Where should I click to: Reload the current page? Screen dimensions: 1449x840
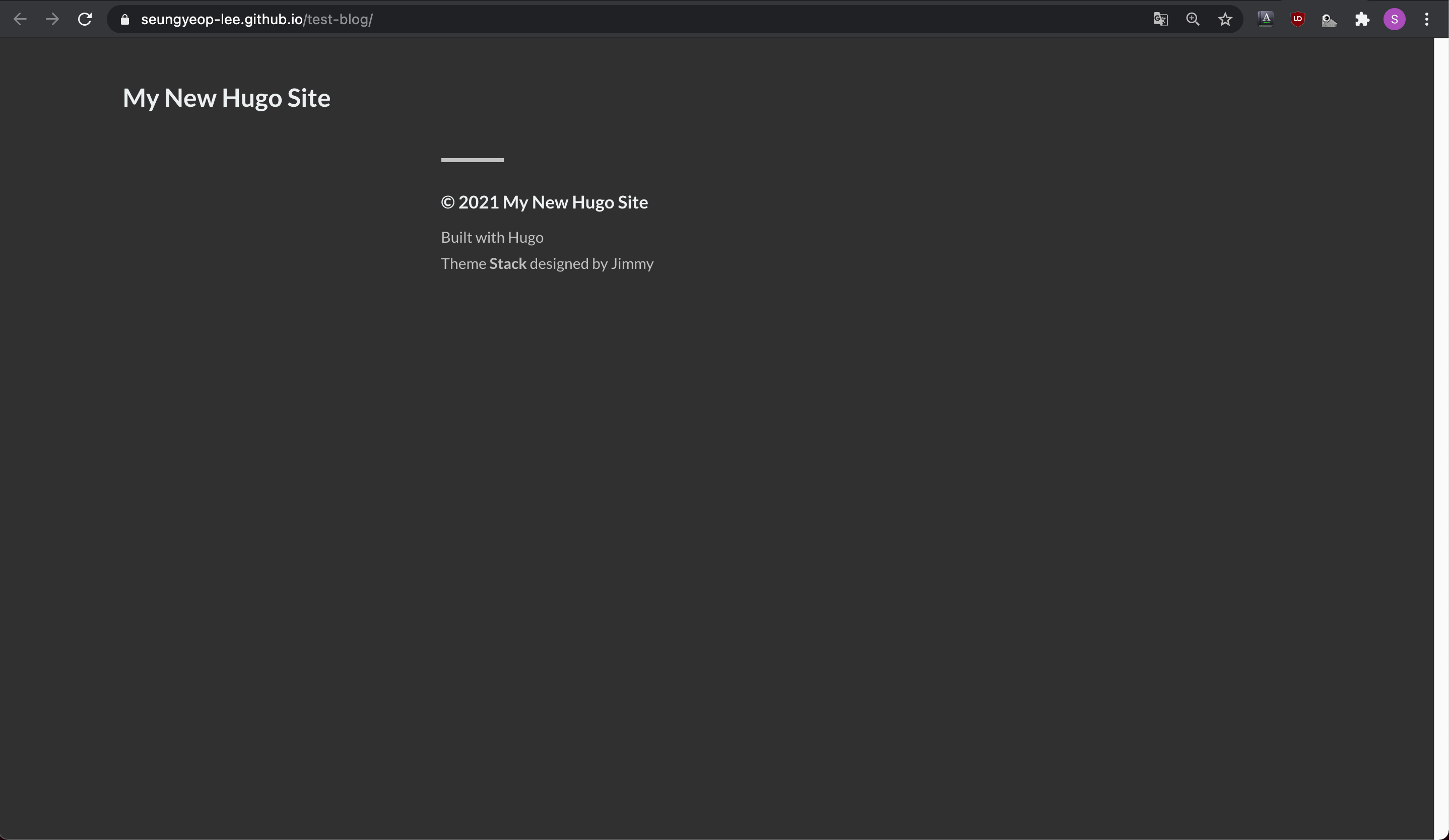[85, 20]
